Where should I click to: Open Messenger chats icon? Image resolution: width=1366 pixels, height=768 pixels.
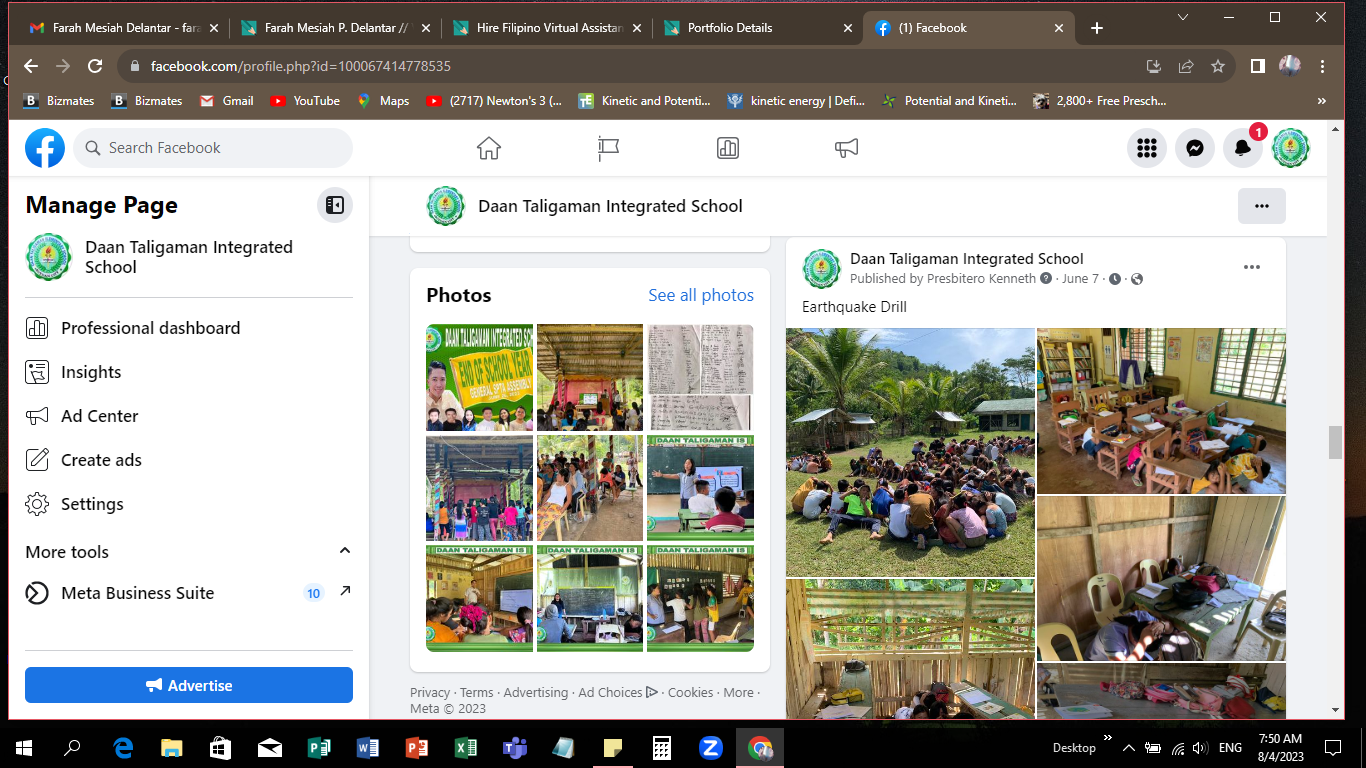1194,148
